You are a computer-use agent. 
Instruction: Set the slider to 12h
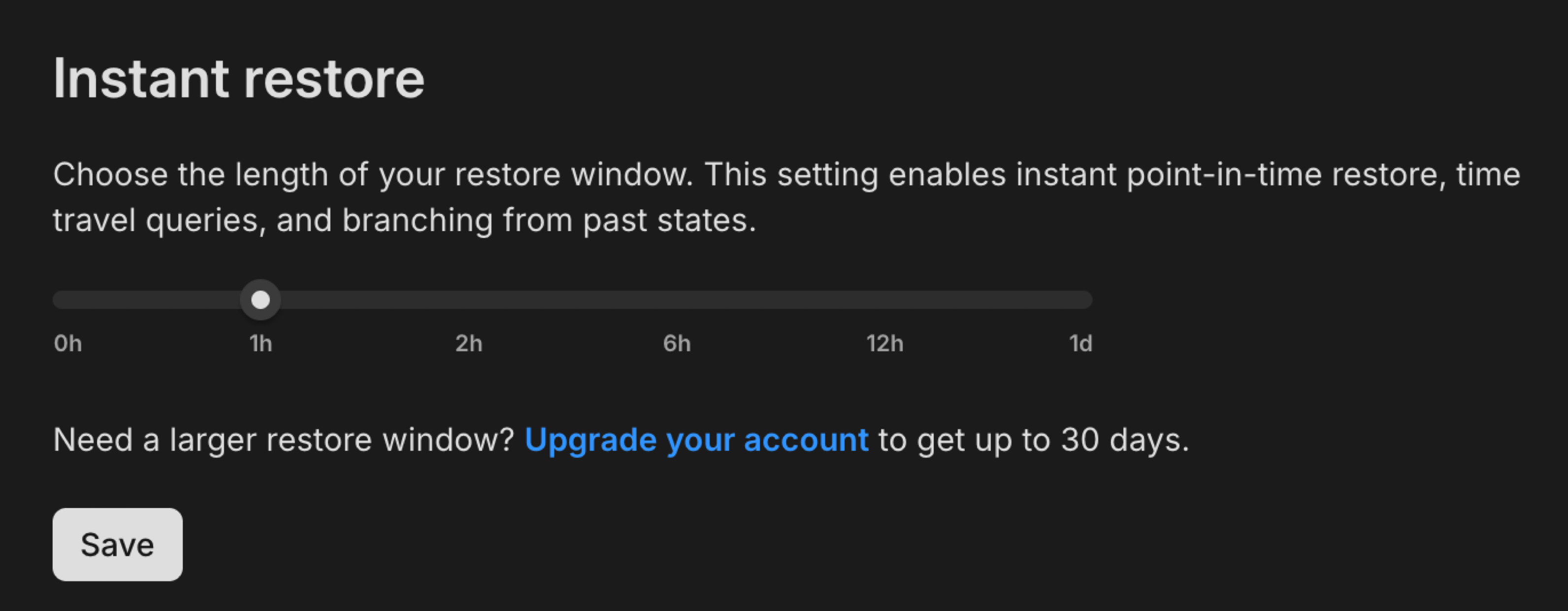click(x=885, y=300)
